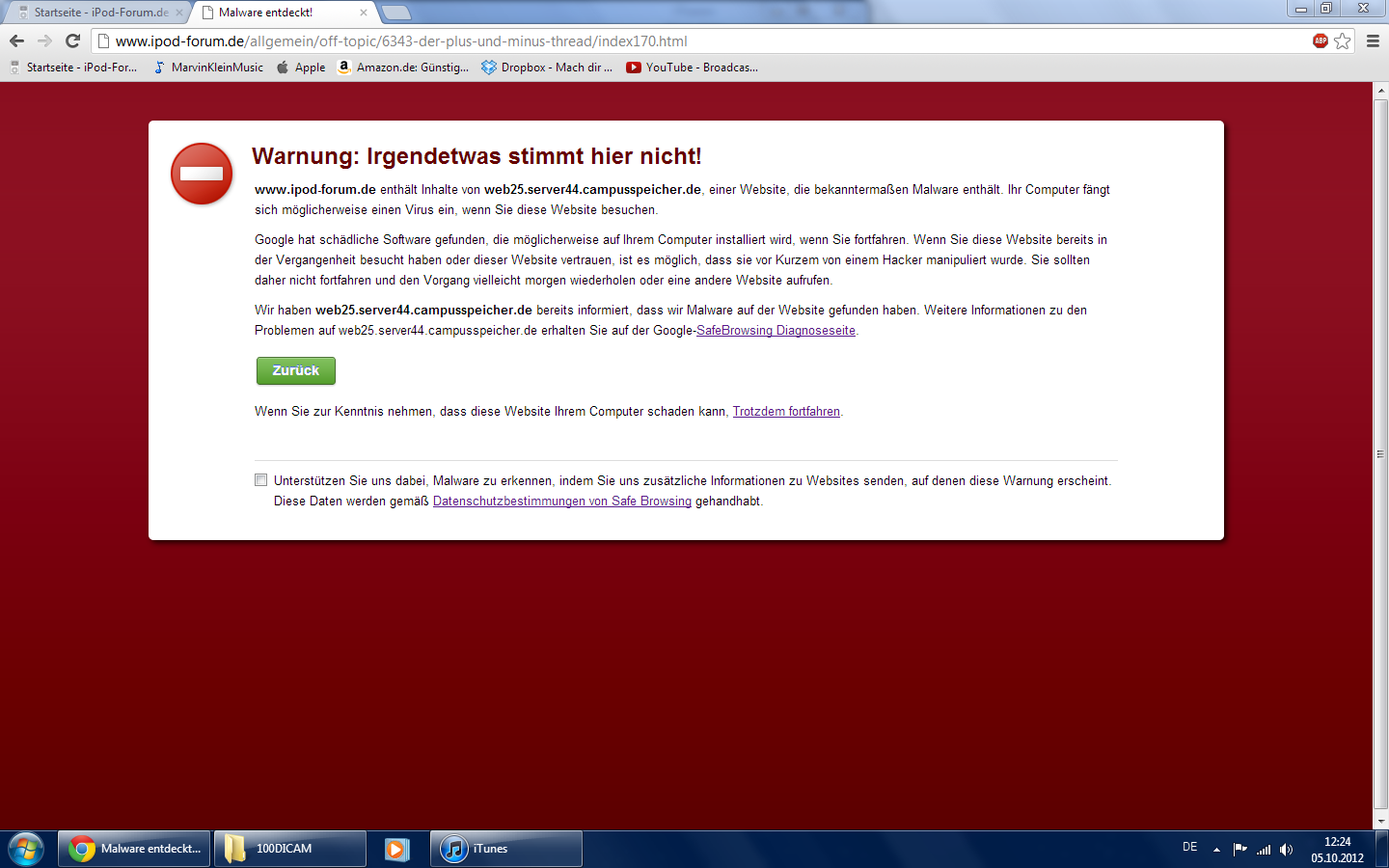1389x868 pixels.
Task: Click the volume speaker tray icon
Action: pos(1286,850)
